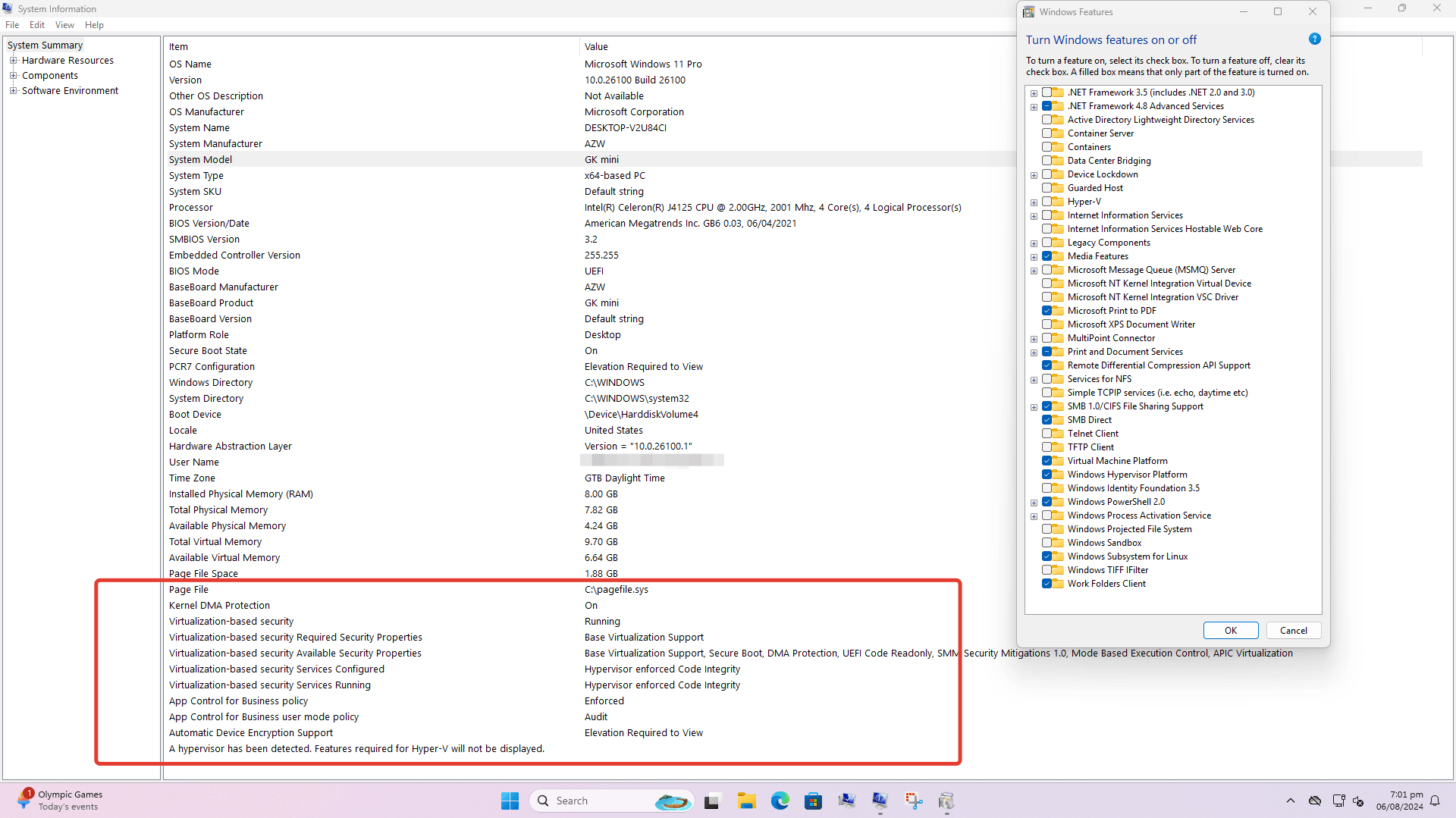This screenshot has width=1456, height=818.
Task: Click the Olympic Games widget icon
Action: coord(24,800)
